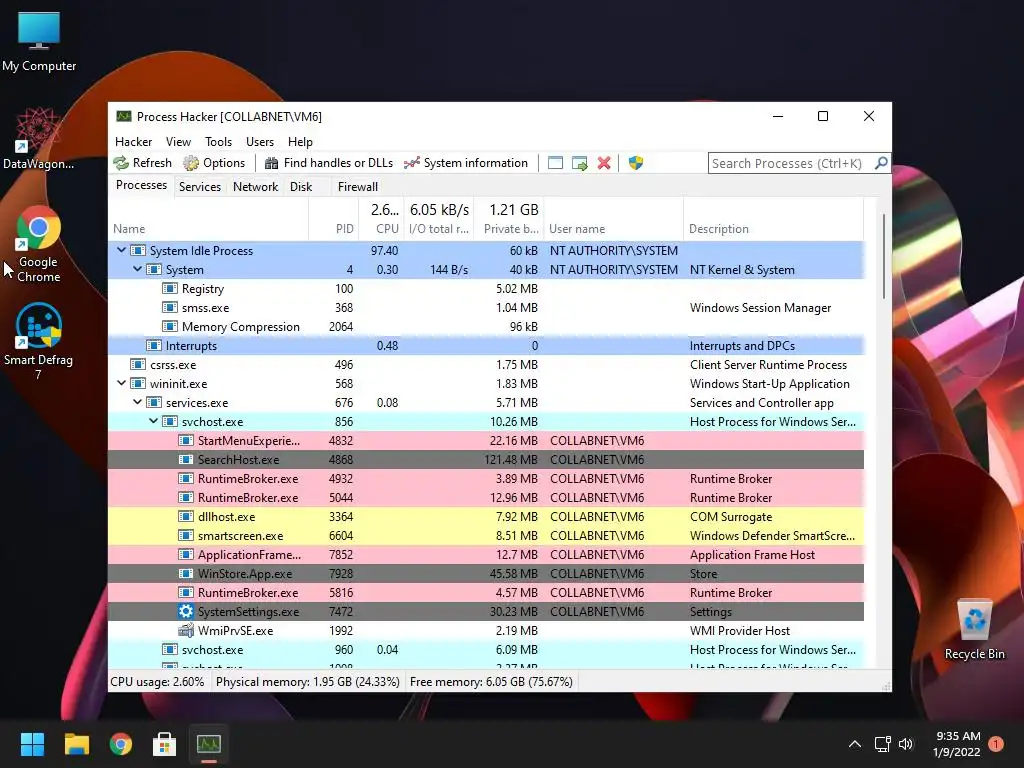1024x768 pixels.
Task: Open File Explorer from taskbar
Action: (76, 744)
